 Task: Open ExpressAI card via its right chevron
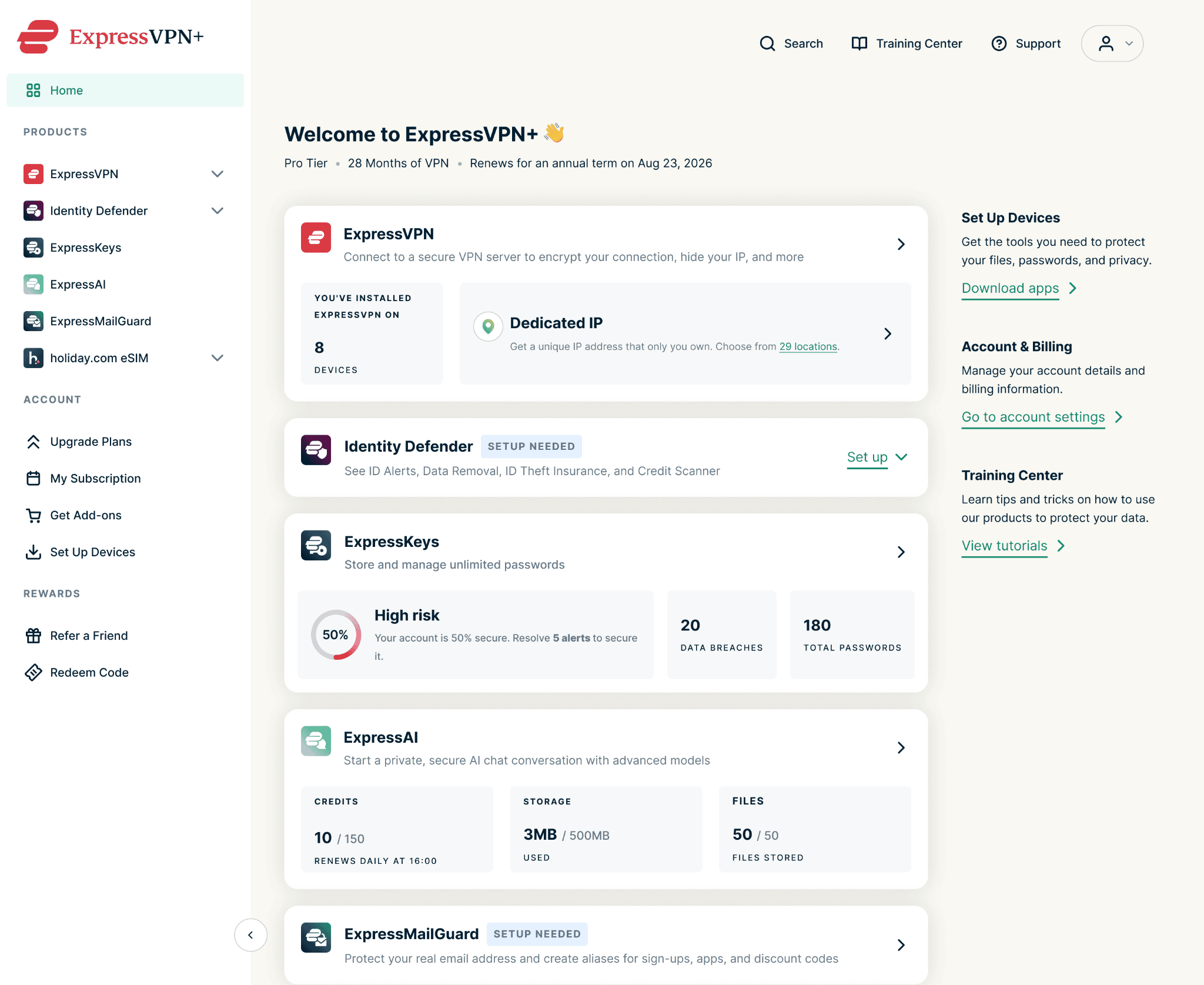click(901, 747)
